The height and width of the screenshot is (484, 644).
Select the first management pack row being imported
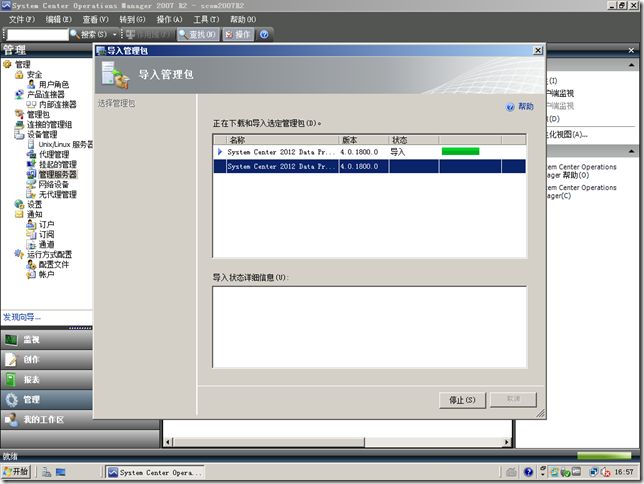[x=369, y=152]
